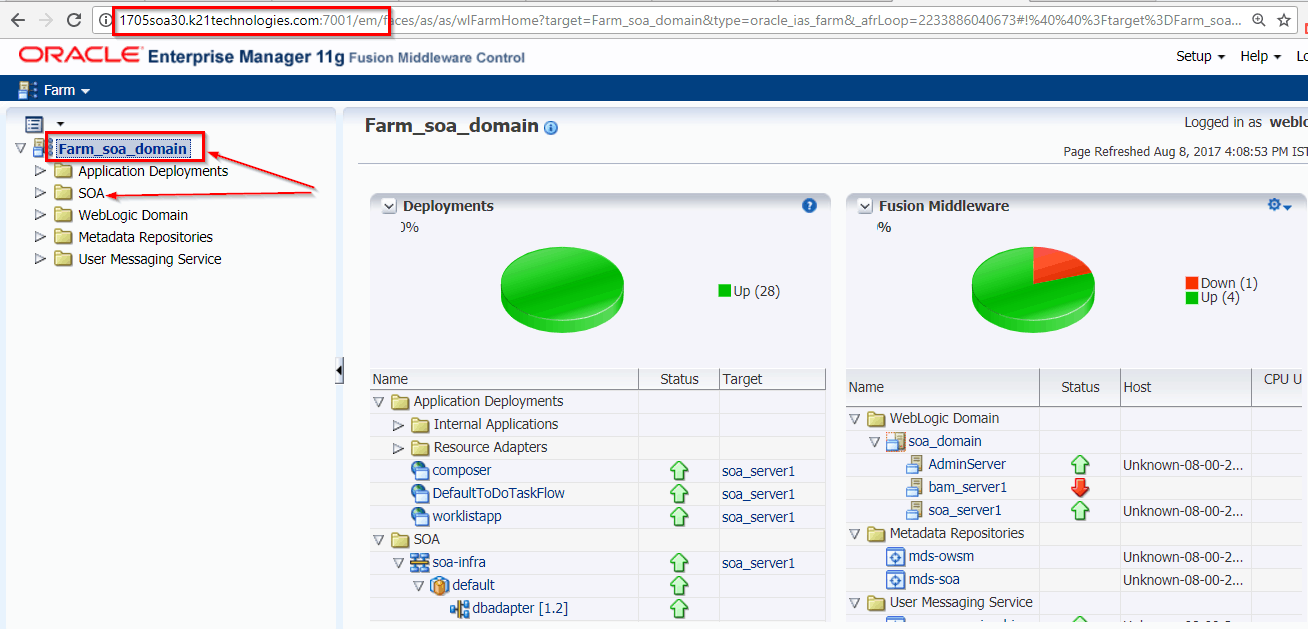1308x629 pixels.
Task: Select Farm_soa_domain in the navigation tree
Action: (123, 149)
